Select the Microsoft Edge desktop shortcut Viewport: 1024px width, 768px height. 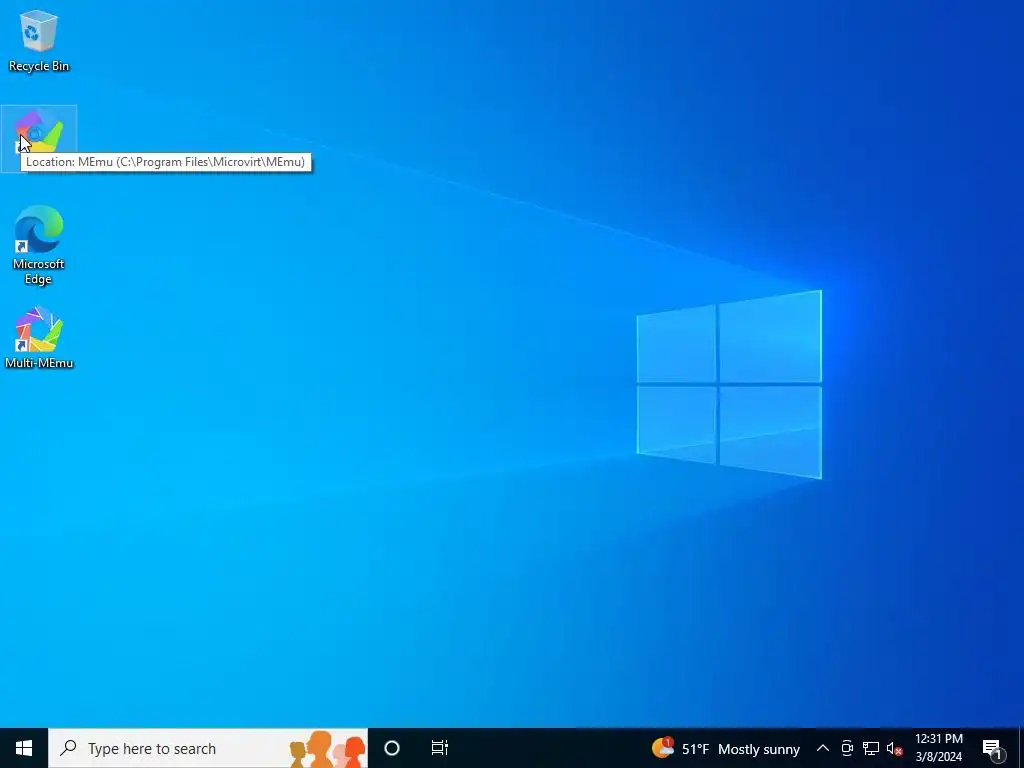[x=39, y=245]
